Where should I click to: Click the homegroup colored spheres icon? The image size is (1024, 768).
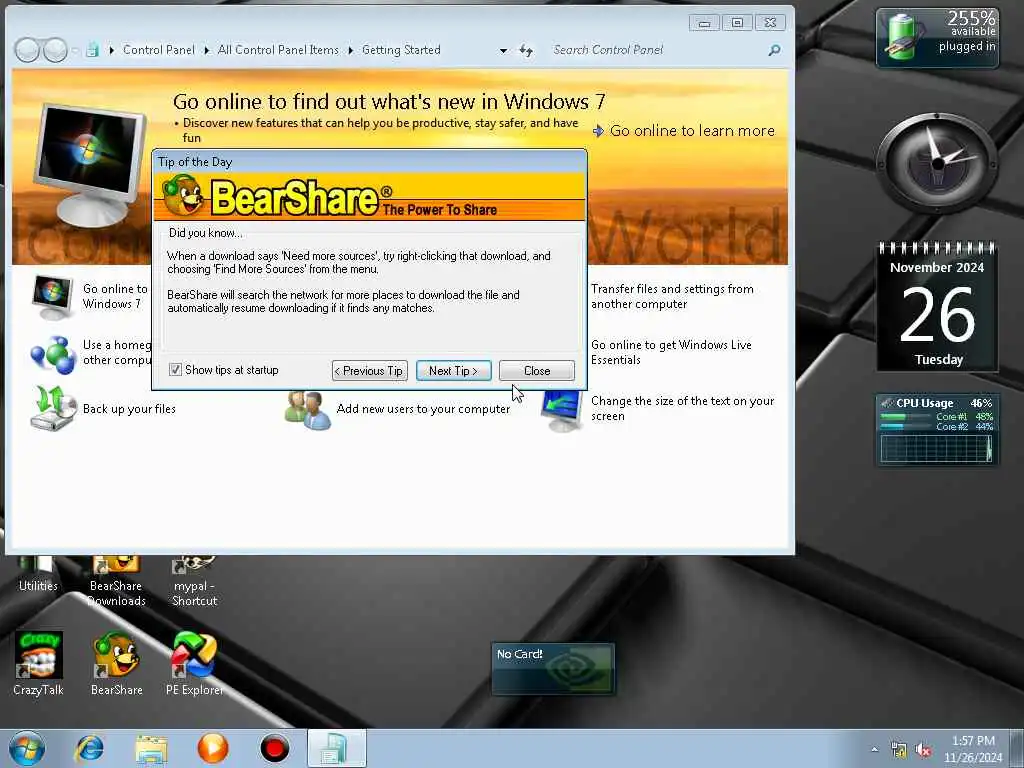(53, 355)
